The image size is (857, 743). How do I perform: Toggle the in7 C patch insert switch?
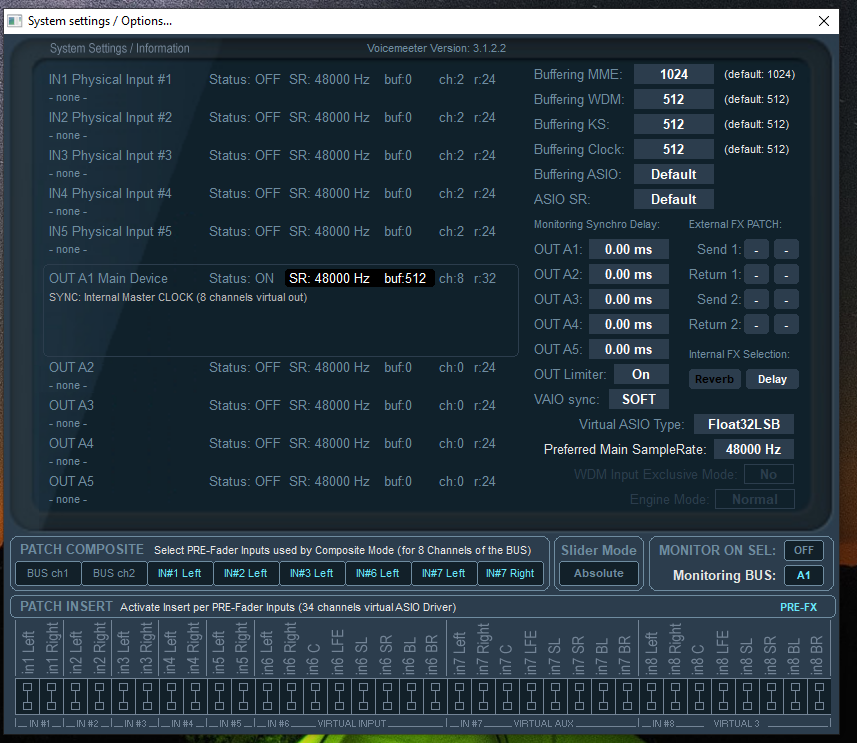[507, 696]
